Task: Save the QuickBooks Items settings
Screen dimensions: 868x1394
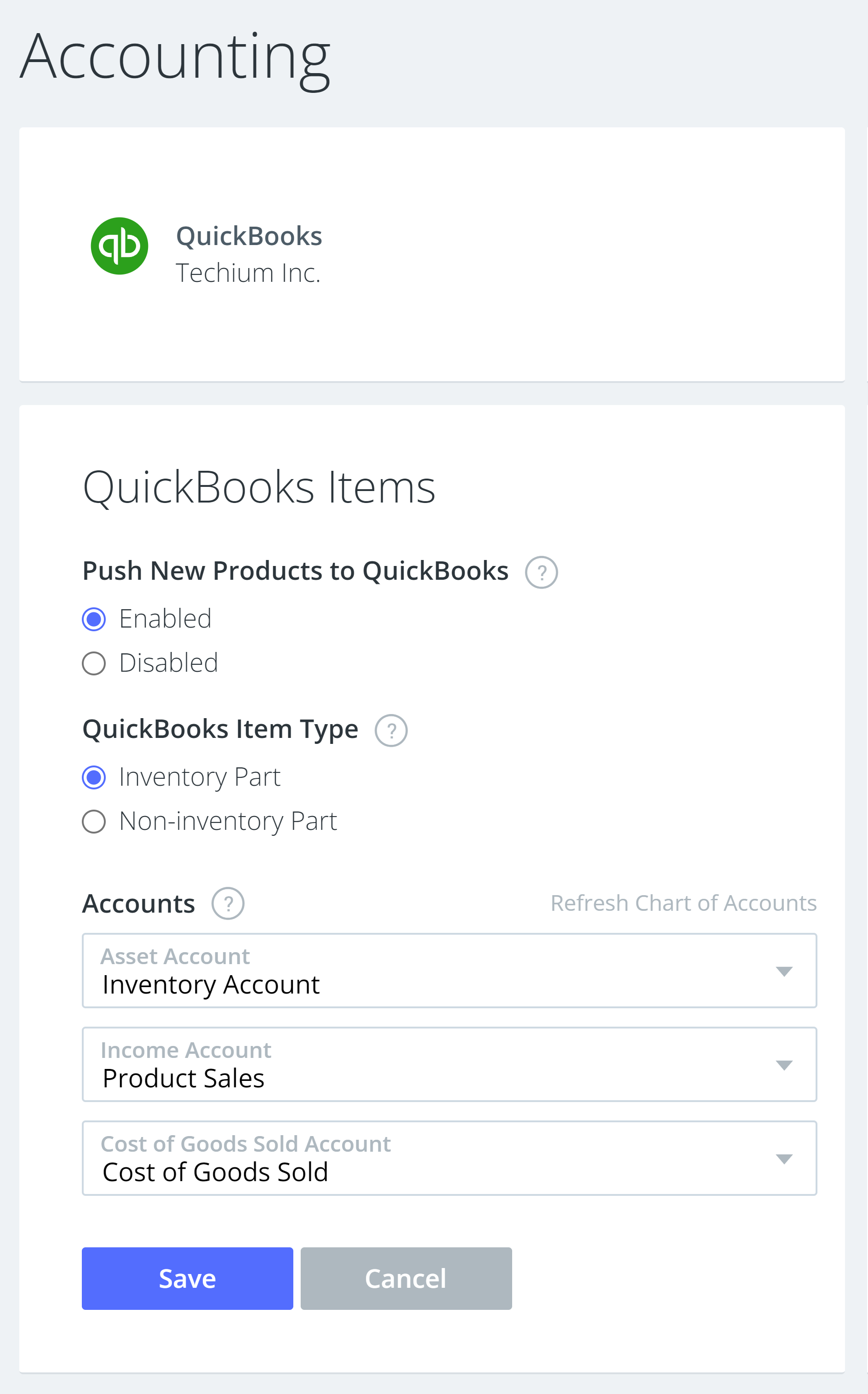Action: click(187, 1279)
